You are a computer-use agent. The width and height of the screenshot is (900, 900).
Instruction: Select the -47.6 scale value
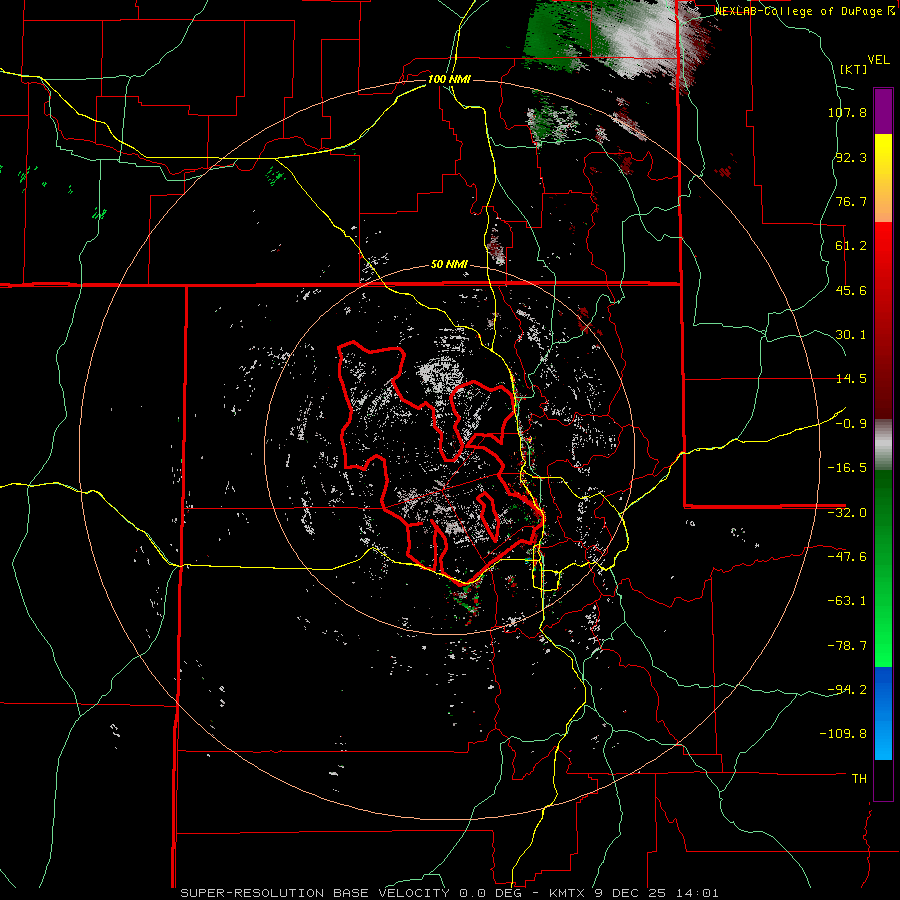(847, 557)
